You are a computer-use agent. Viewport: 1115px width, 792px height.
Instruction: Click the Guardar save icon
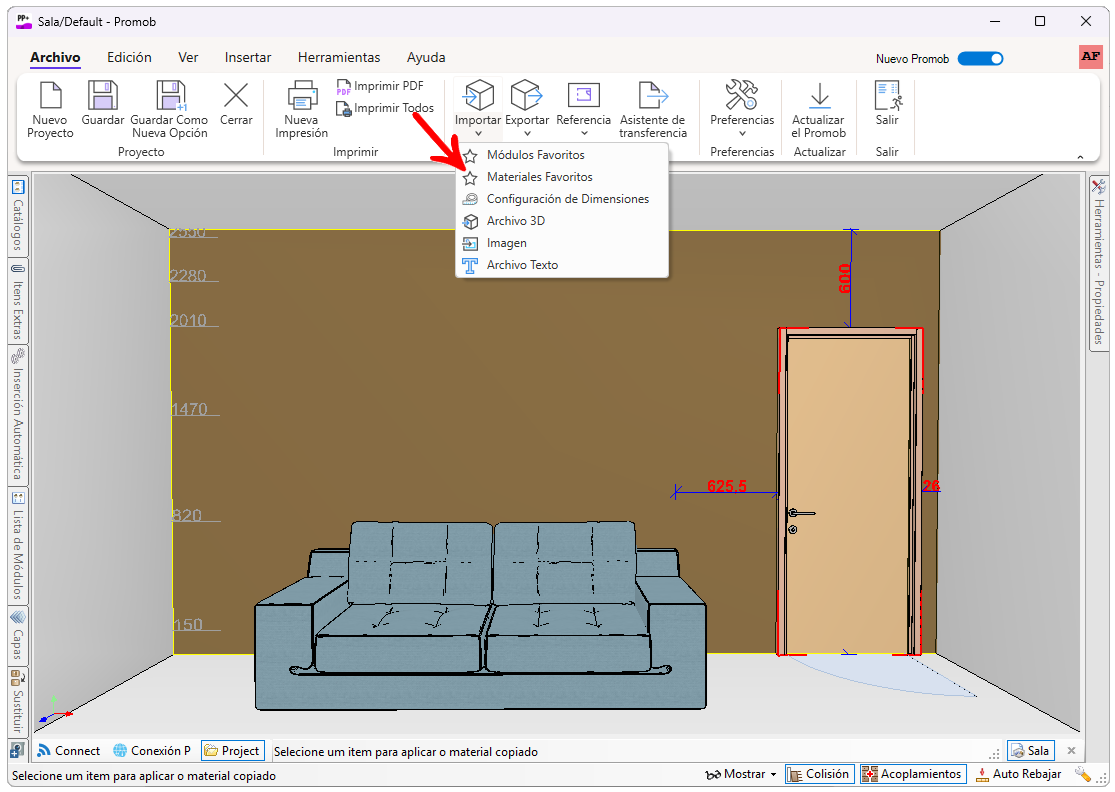click(x=103, y=97)
